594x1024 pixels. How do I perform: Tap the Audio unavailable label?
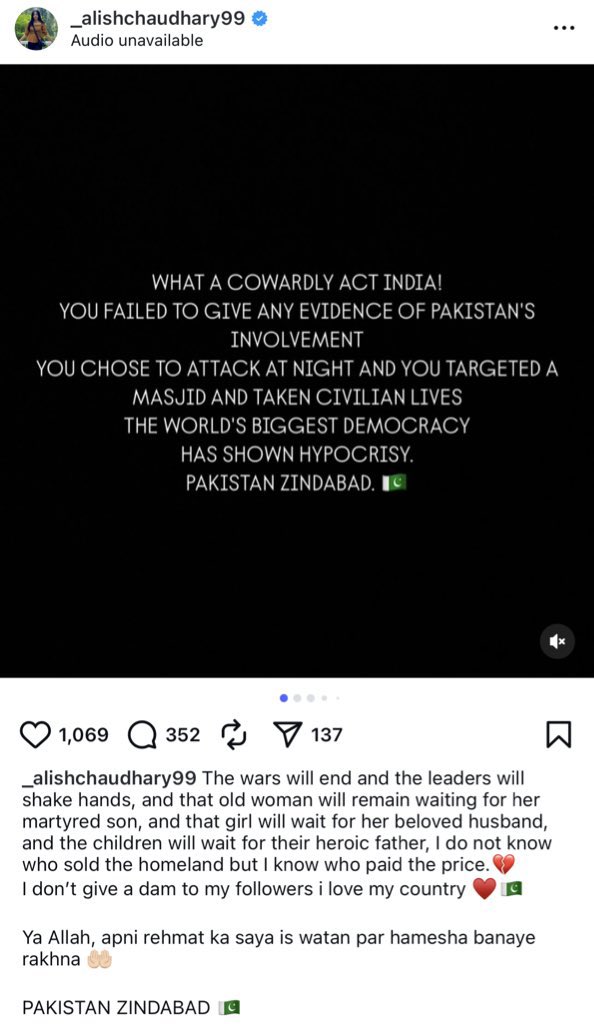coord(136,40)
